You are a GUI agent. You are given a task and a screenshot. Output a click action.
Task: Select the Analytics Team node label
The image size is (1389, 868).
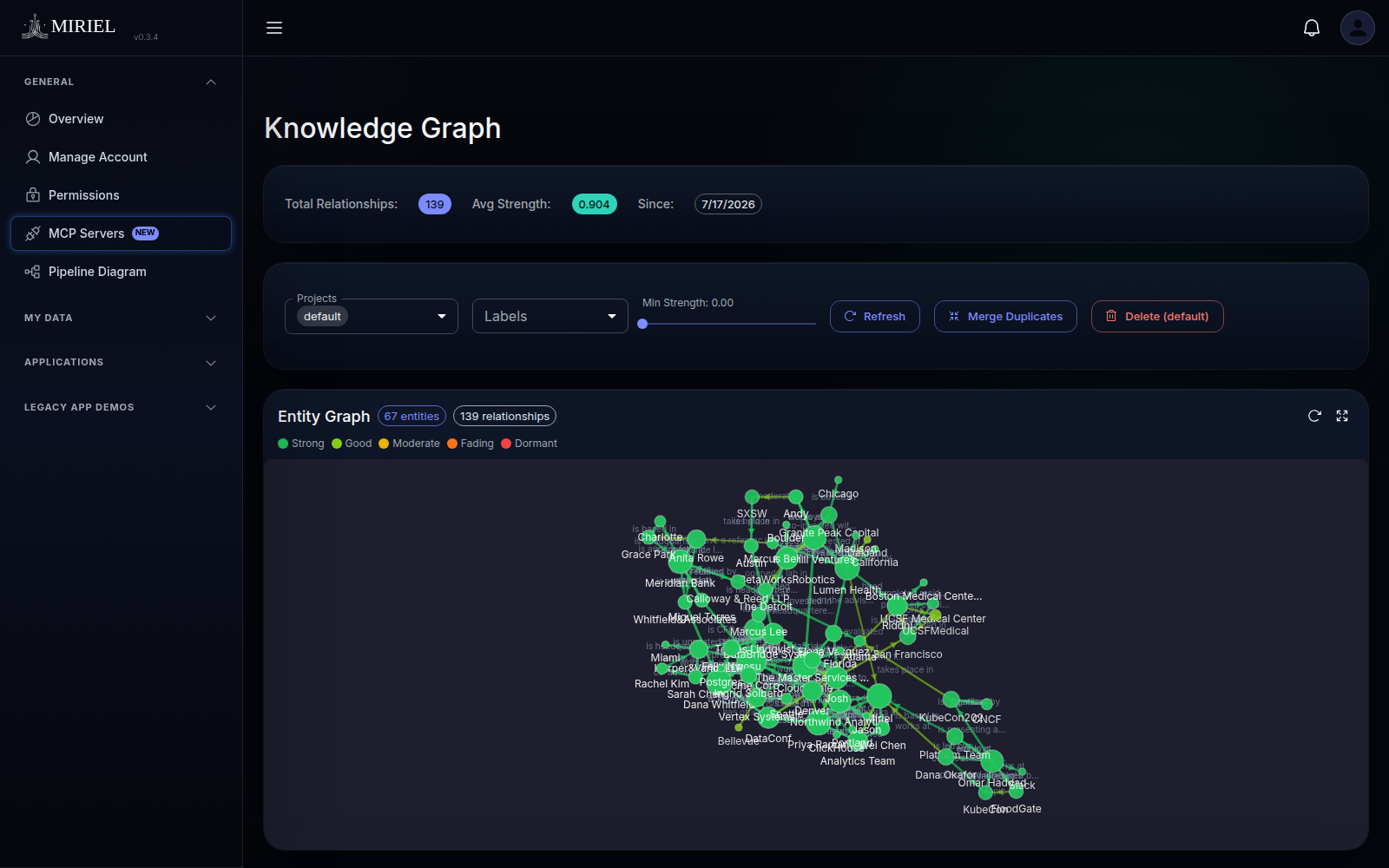tap(858, 761)
